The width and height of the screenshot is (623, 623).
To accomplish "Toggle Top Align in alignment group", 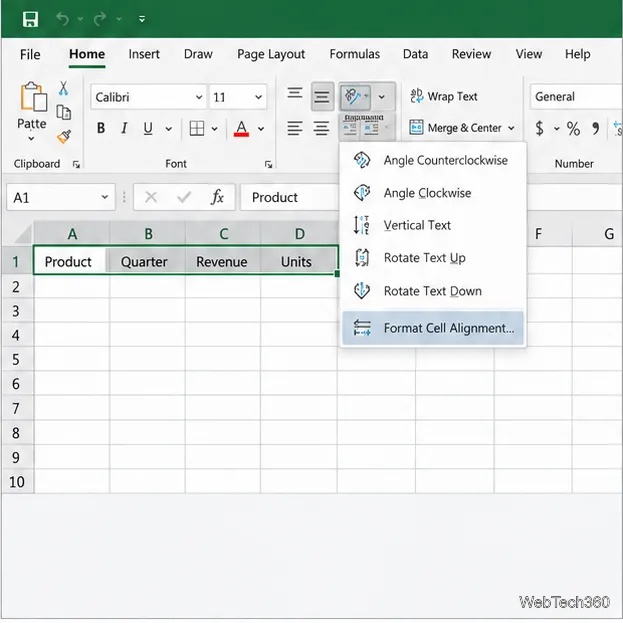I will [295, 95].
